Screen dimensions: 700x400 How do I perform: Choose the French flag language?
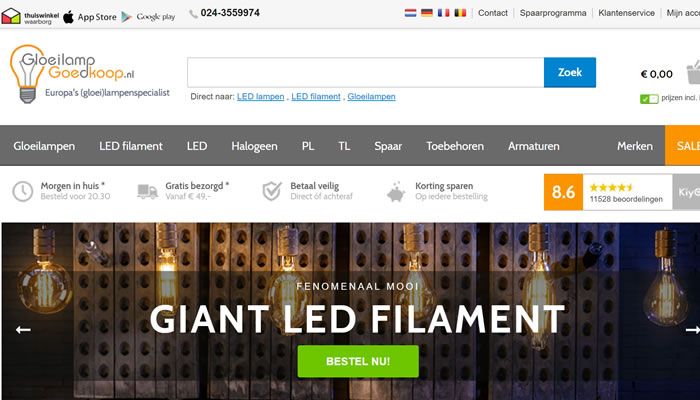(x=443, y=13)
